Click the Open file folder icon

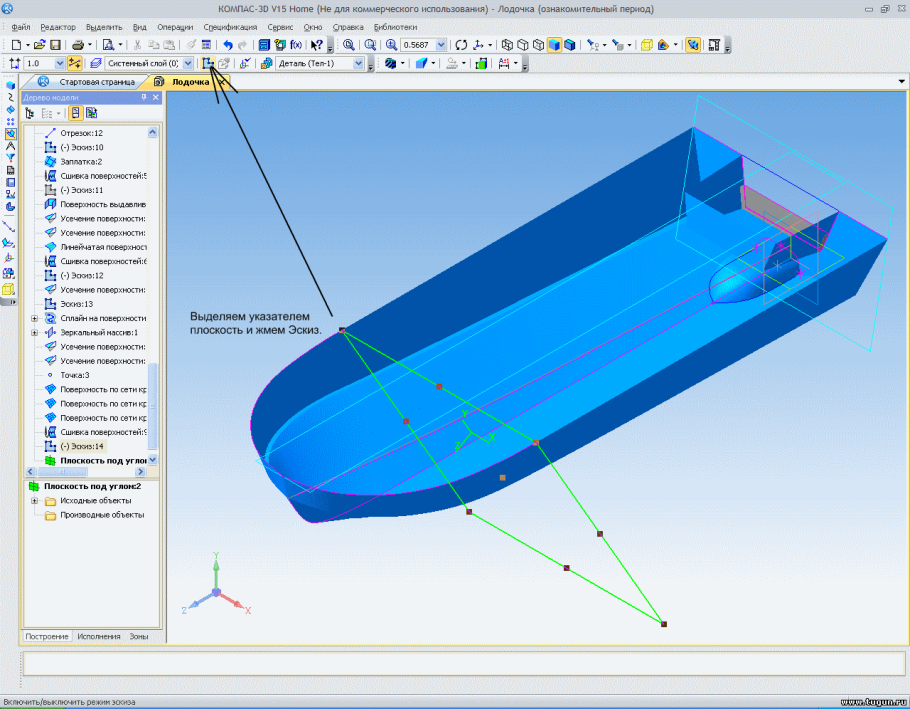(x=39, y=45)
